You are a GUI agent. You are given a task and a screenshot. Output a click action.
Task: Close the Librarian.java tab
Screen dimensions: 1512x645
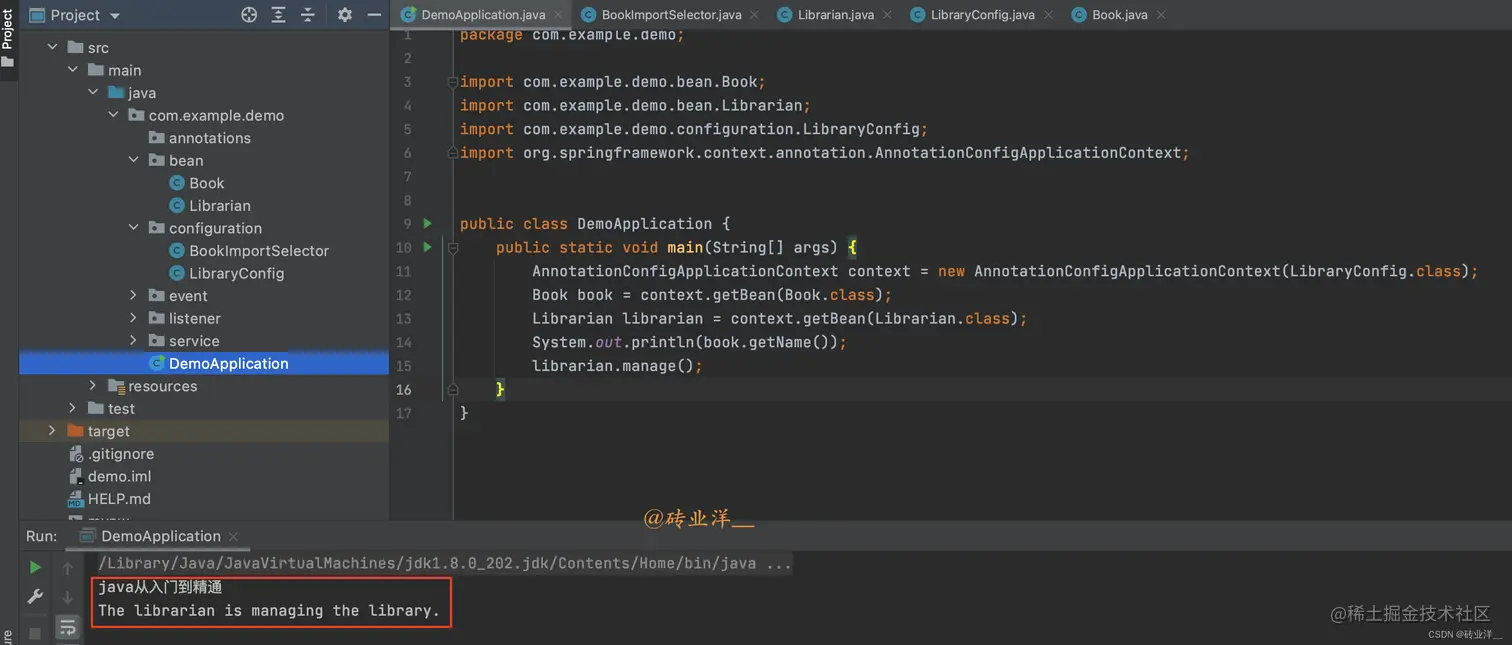coord(886,15)
